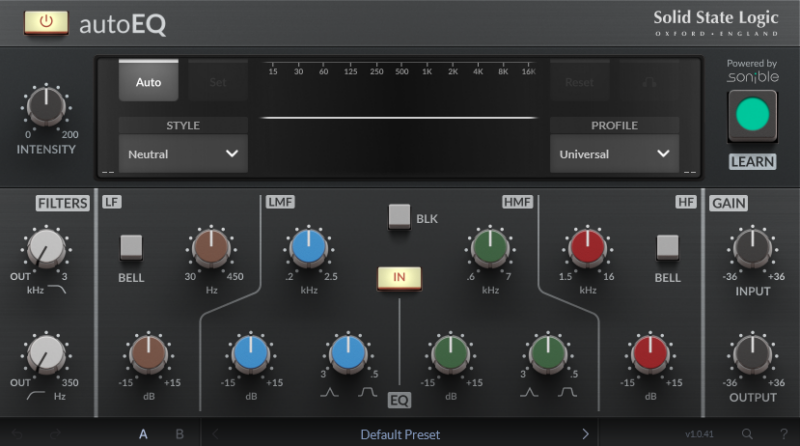Switch to the B comparison slot
The image size is (800, 446).
tap(179, 434)
